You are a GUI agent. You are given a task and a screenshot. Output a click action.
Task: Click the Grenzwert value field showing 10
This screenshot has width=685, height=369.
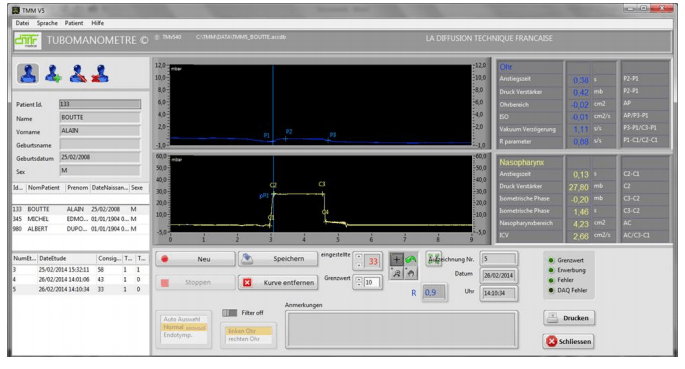click(x=372, y=283)
